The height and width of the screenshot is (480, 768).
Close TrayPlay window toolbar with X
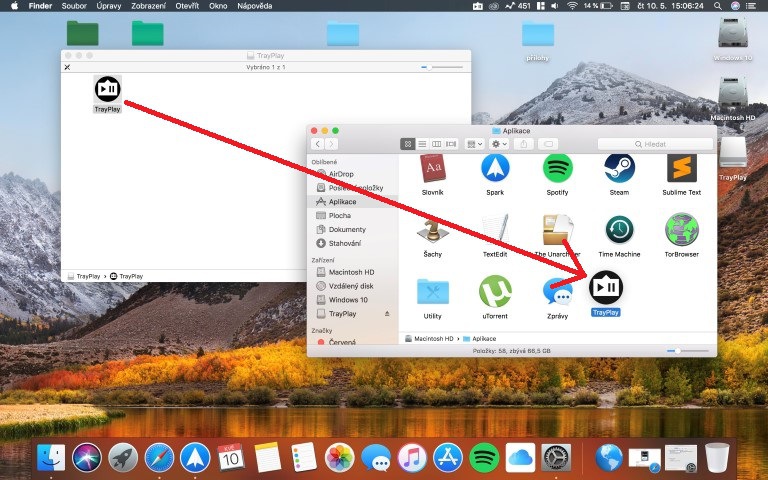[x=68, y=67]
